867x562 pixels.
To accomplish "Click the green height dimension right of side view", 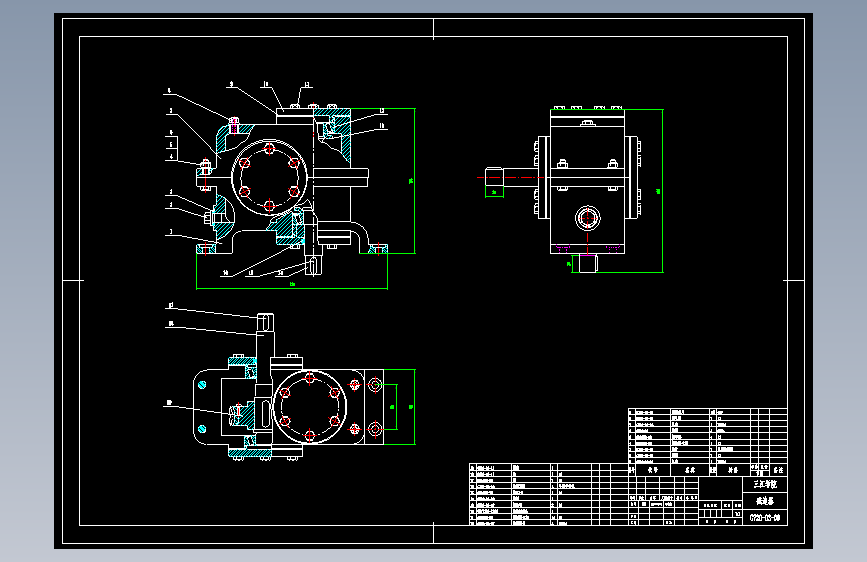I will click(x=660, y=191).
